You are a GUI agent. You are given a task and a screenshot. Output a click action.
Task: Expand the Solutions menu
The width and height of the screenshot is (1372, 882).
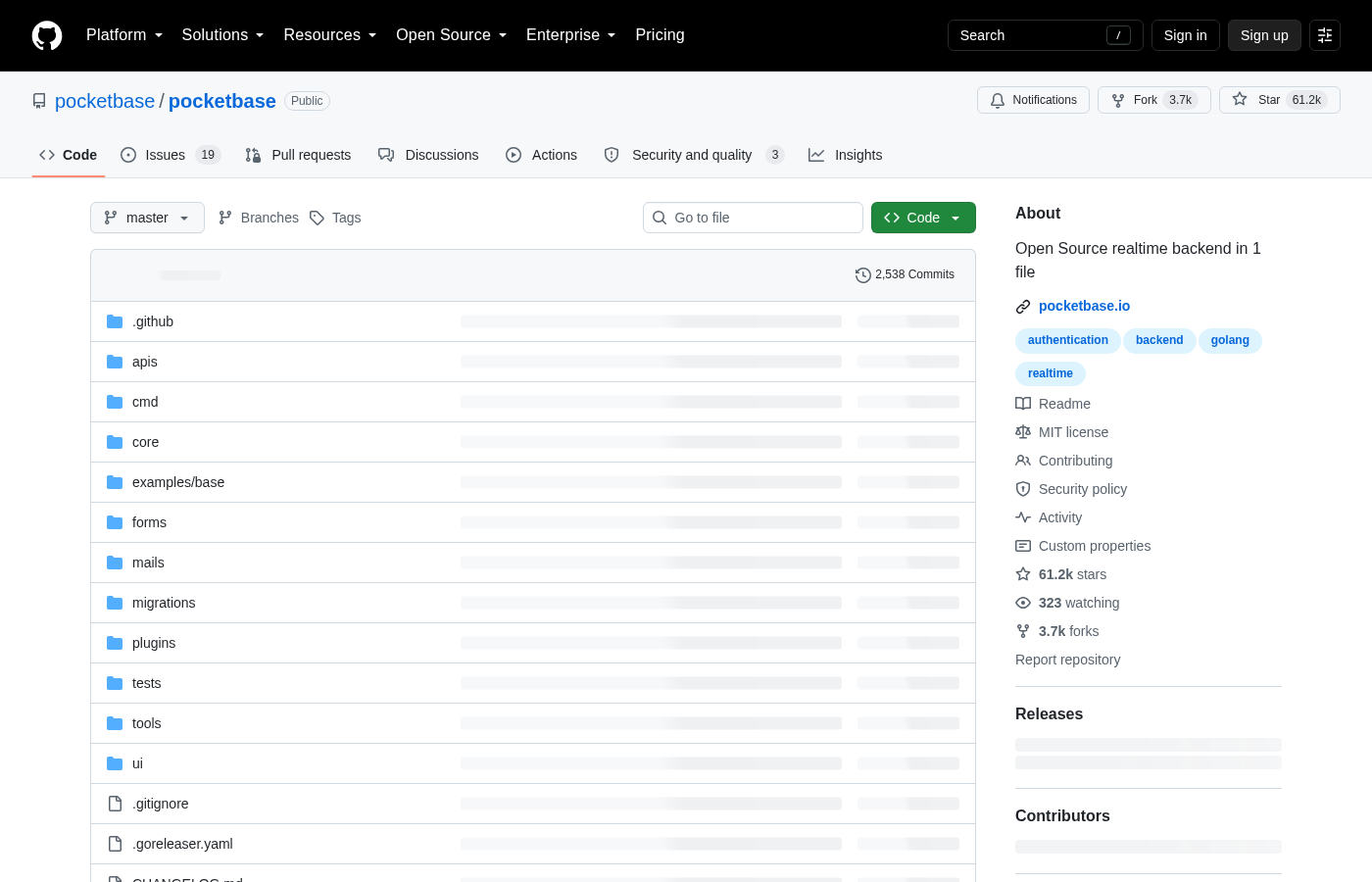(222, 35)
